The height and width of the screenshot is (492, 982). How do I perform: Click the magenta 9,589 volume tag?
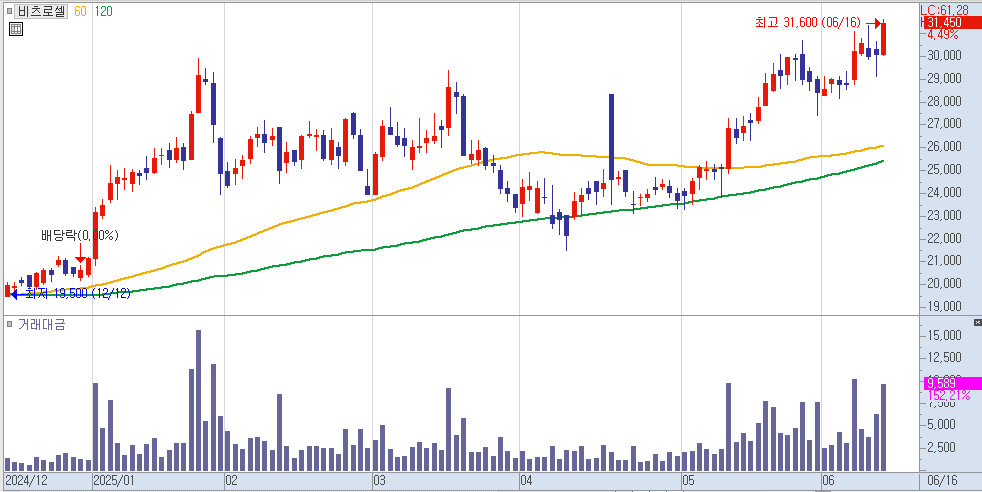(x=953, y=383)
